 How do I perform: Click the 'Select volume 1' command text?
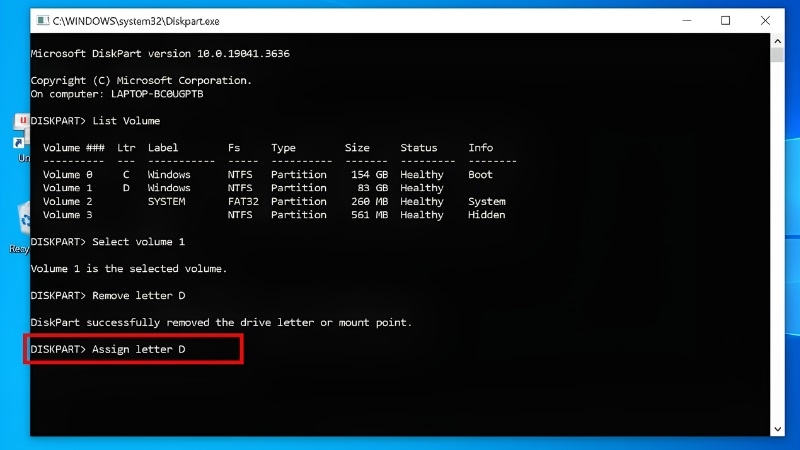click(138, 242)
